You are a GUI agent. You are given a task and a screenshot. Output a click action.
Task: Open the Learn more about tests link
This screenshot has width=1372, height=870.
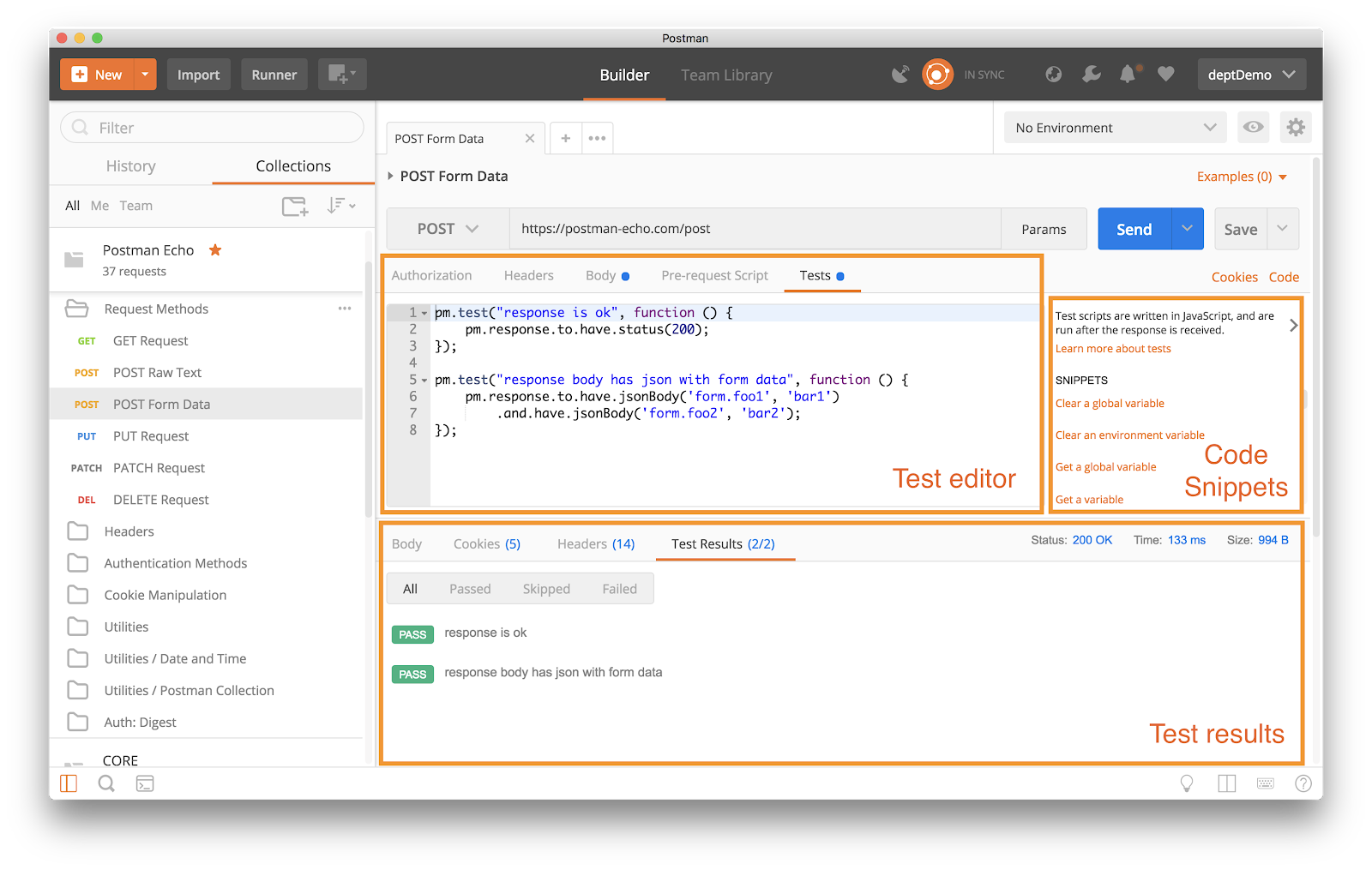1112,349
